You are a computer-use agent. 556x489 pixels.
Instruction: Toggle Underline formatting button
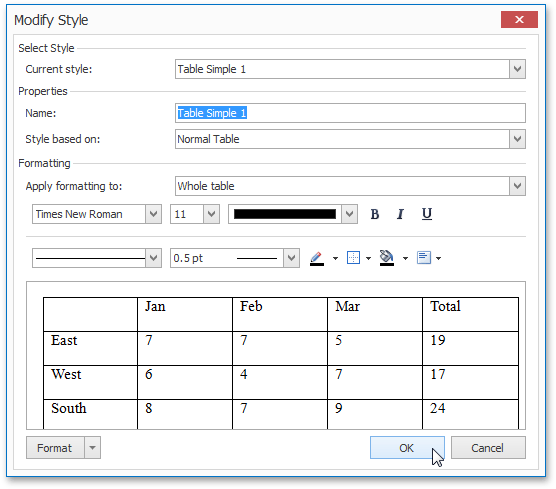pos(427,214)
